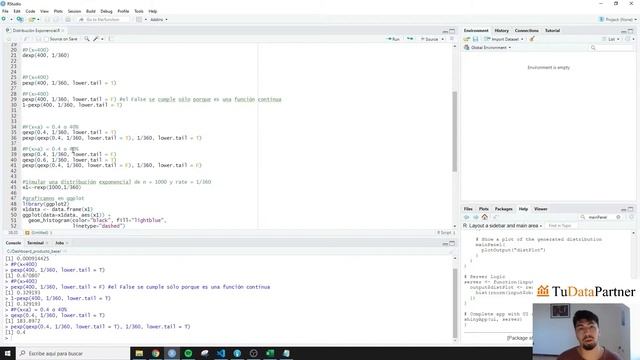Viewport: 640px width, 360px height.
Task: Click the Windows taskbar search box
Action: (73, 353)
